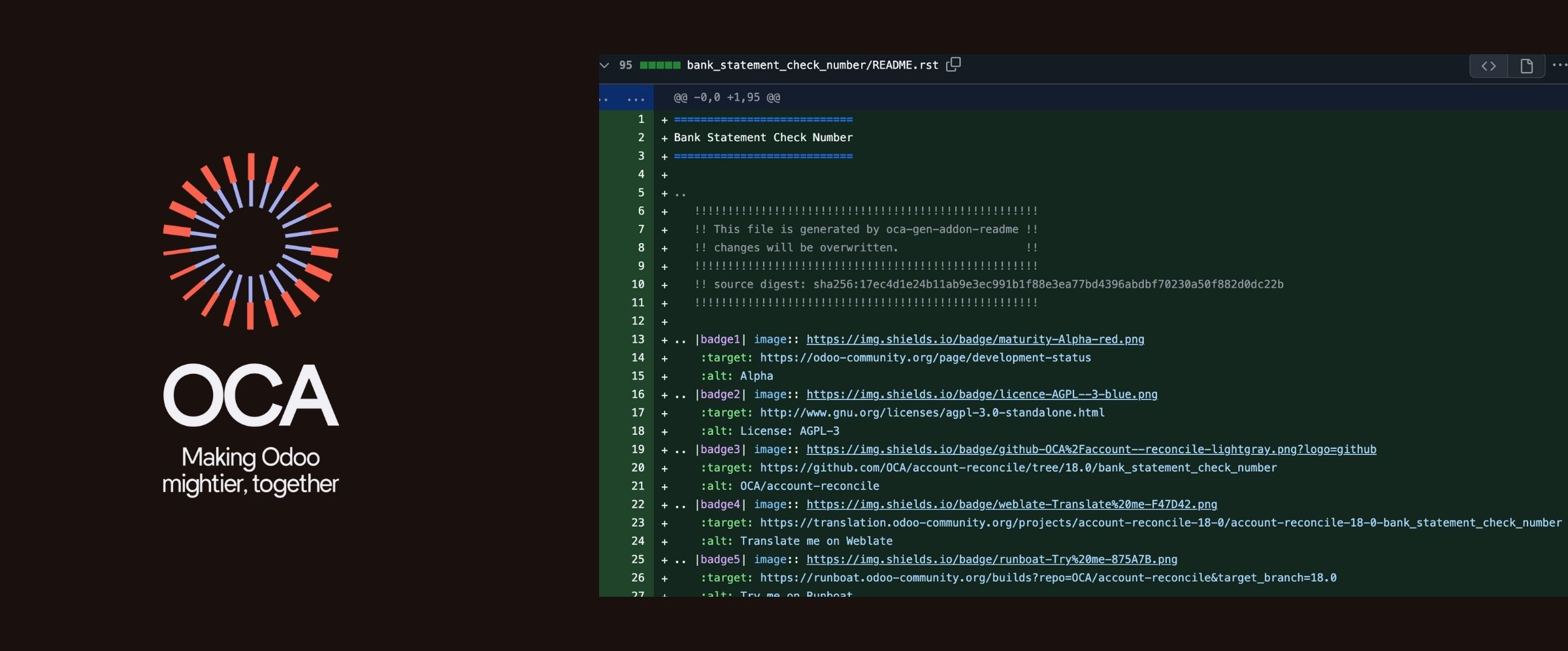Click line number 10 in the diff
The image size is (1568, 651).
click(x=638, y=284)
